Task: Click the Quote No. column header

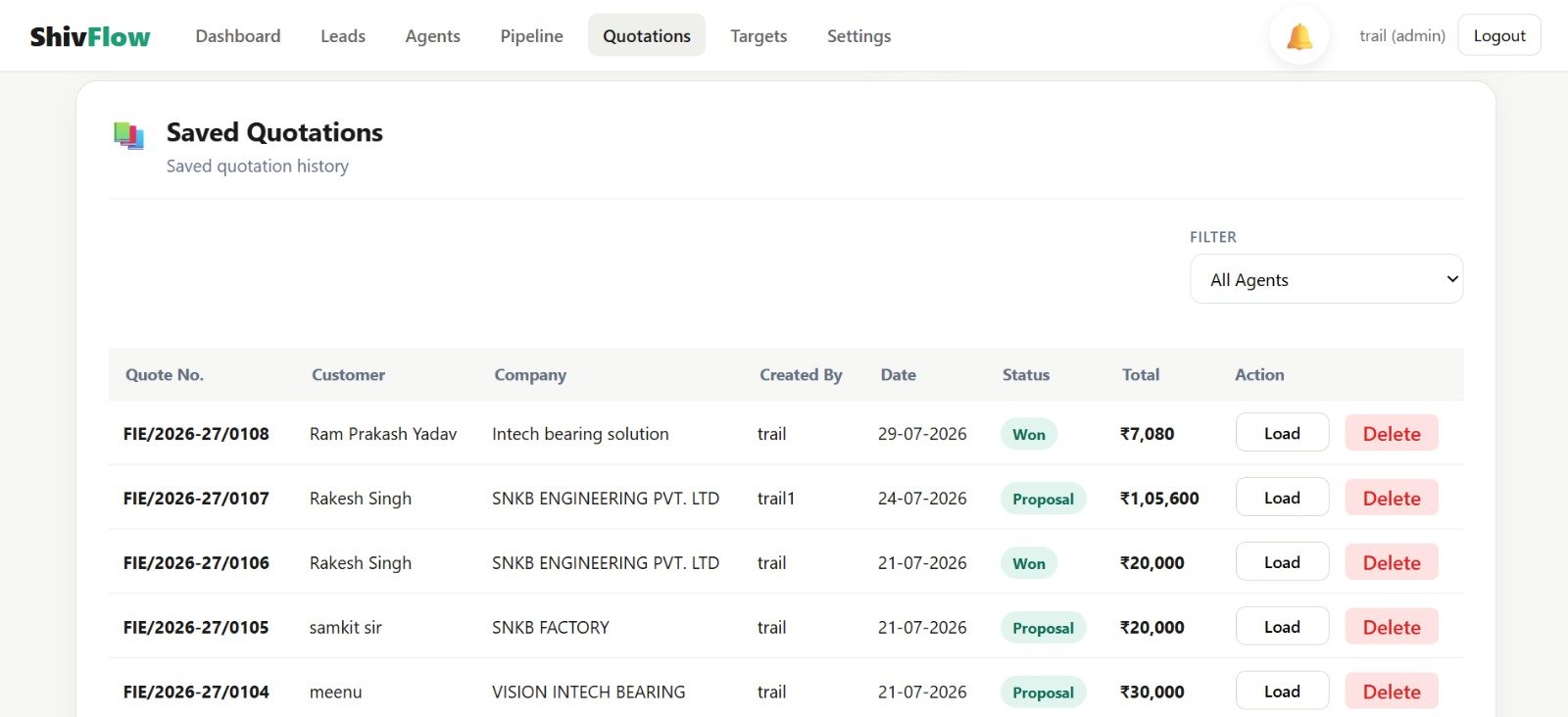Action: 165,374
